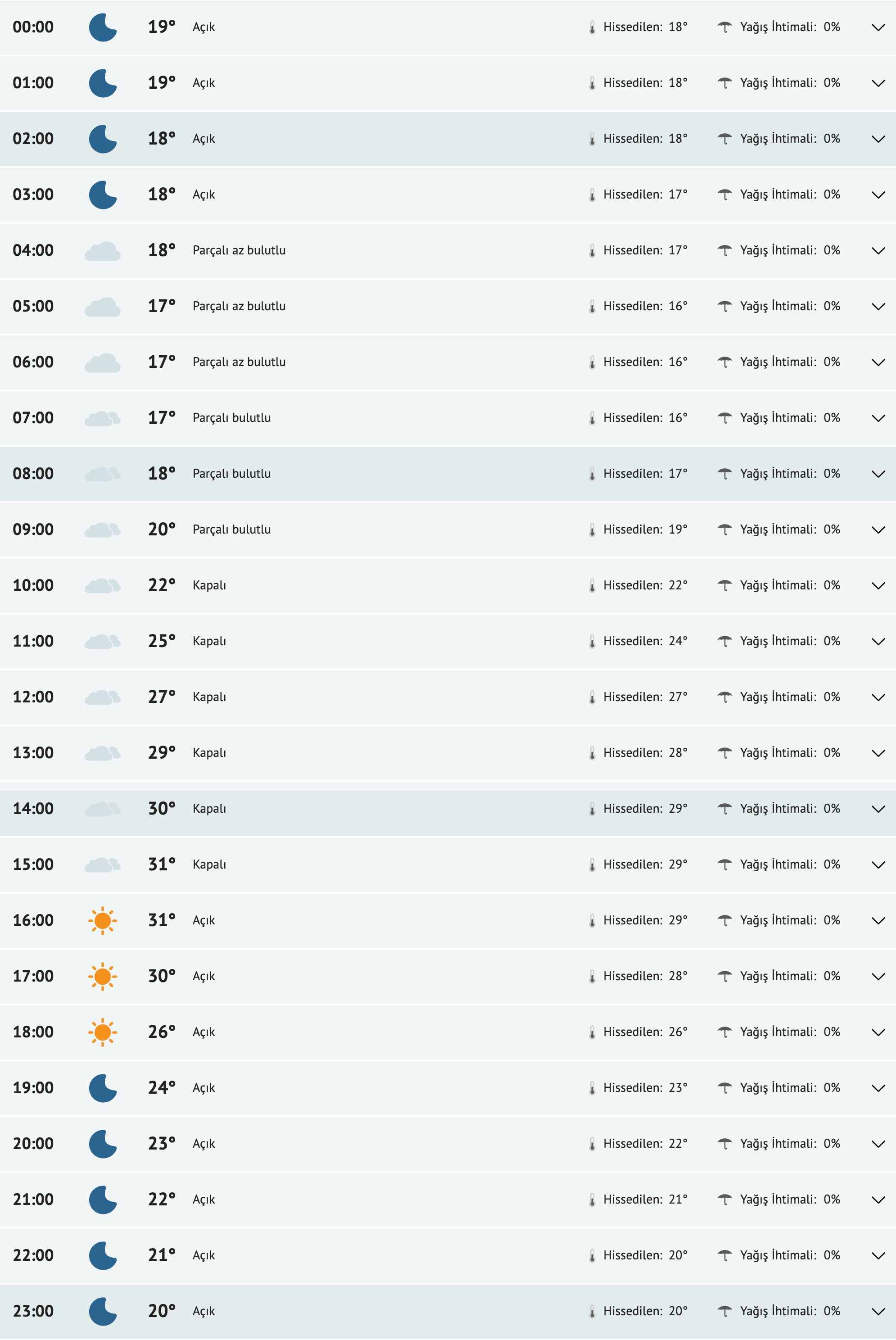Image resolution: width=896 pixels, height=1340 pixels.
Task: Select the sun icon at 16:00
Action: pos(104,920)
